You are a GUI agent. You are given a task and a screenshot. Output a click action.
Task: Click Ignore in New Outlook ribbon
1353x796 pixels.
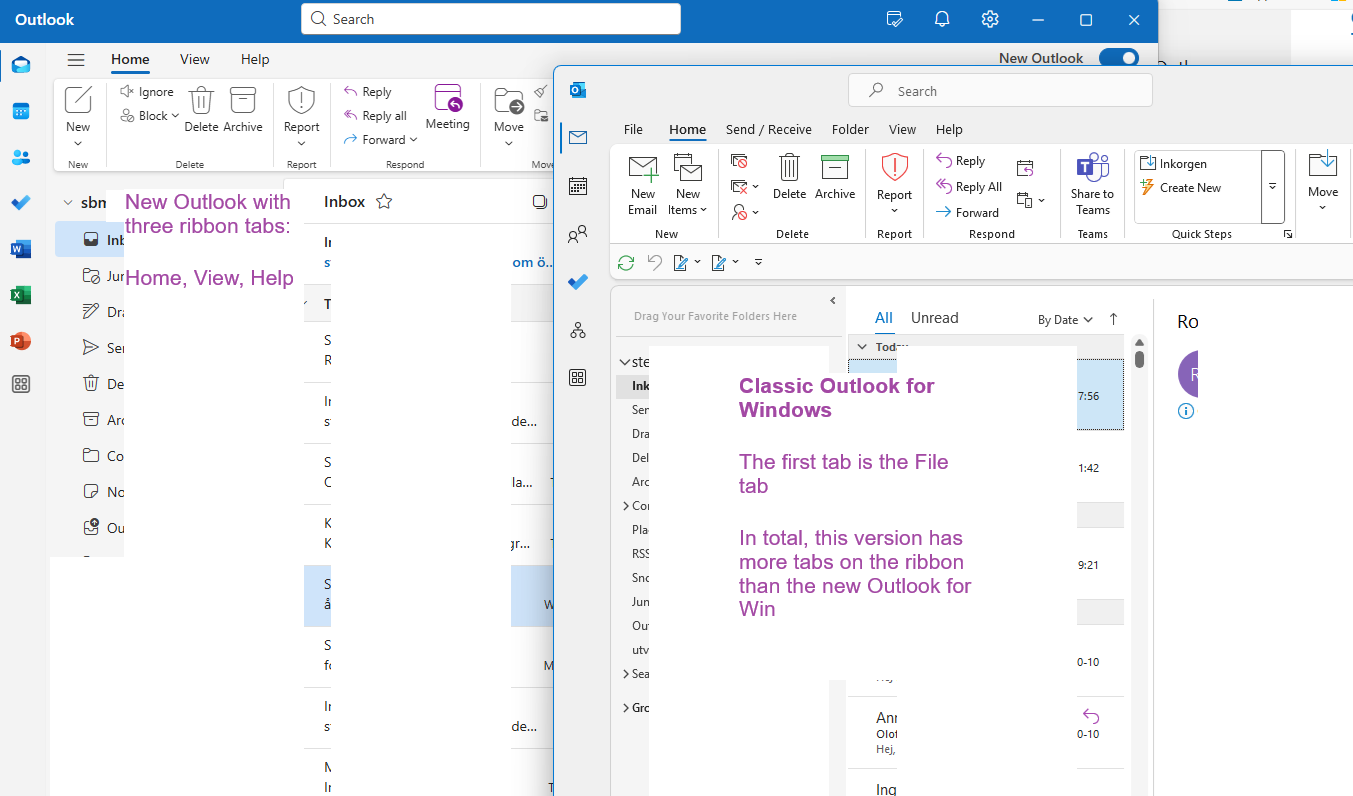pyautogui.click(x=146, y=92)
